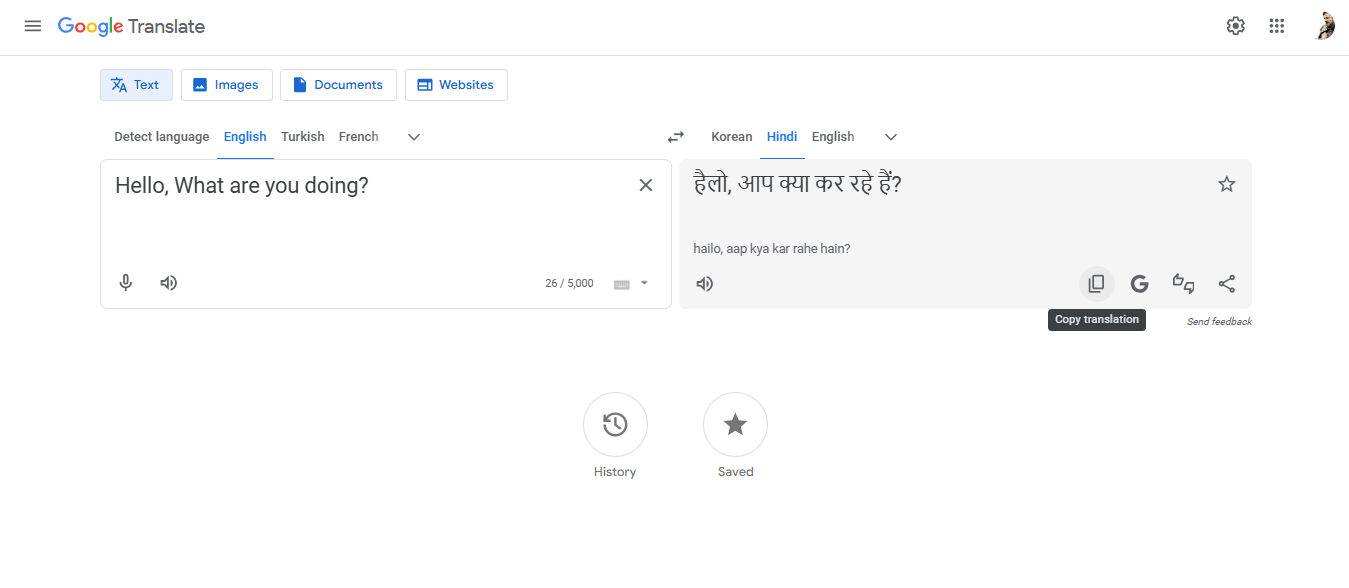This screenshot has width=1349, height=588.
Task: Listen to the English source text
Action: pos(168,283)
